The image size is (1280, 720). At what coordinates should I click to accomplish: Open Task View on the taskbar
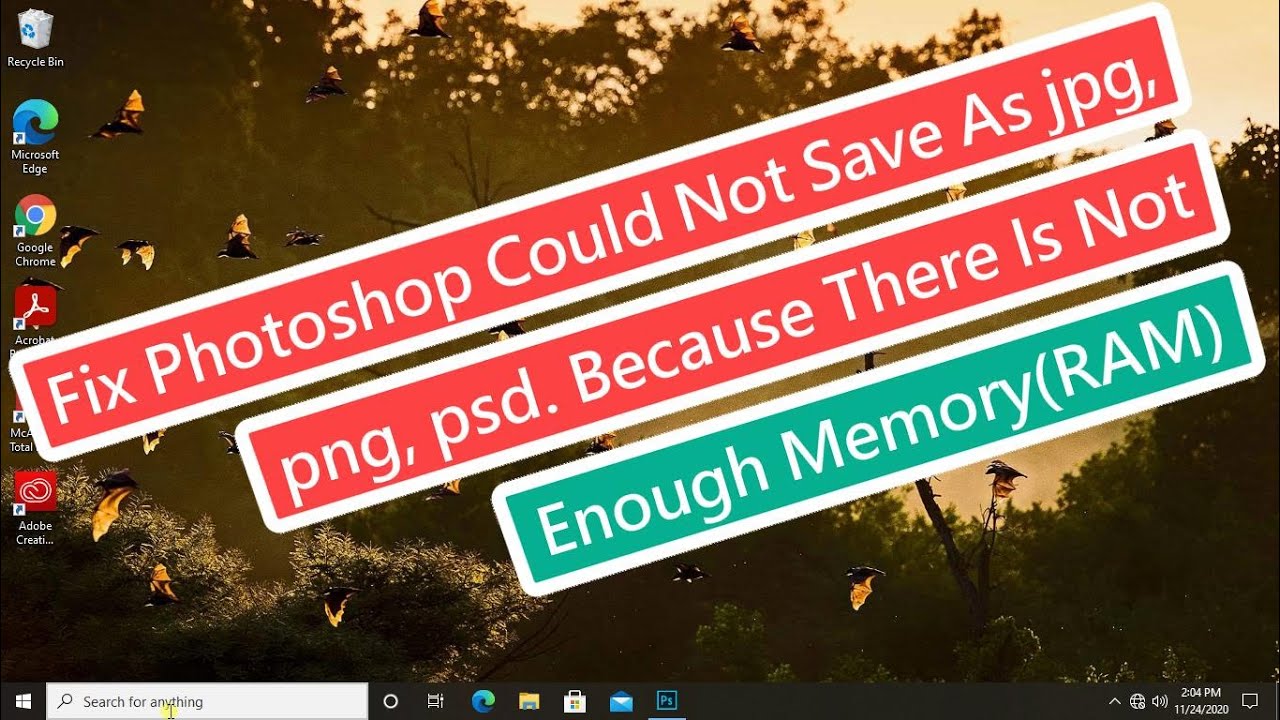[436, 701]
